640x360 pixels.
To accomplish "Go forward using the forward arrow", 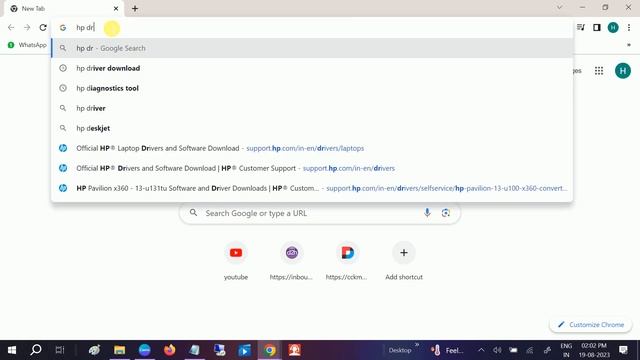I will [27, 27].
